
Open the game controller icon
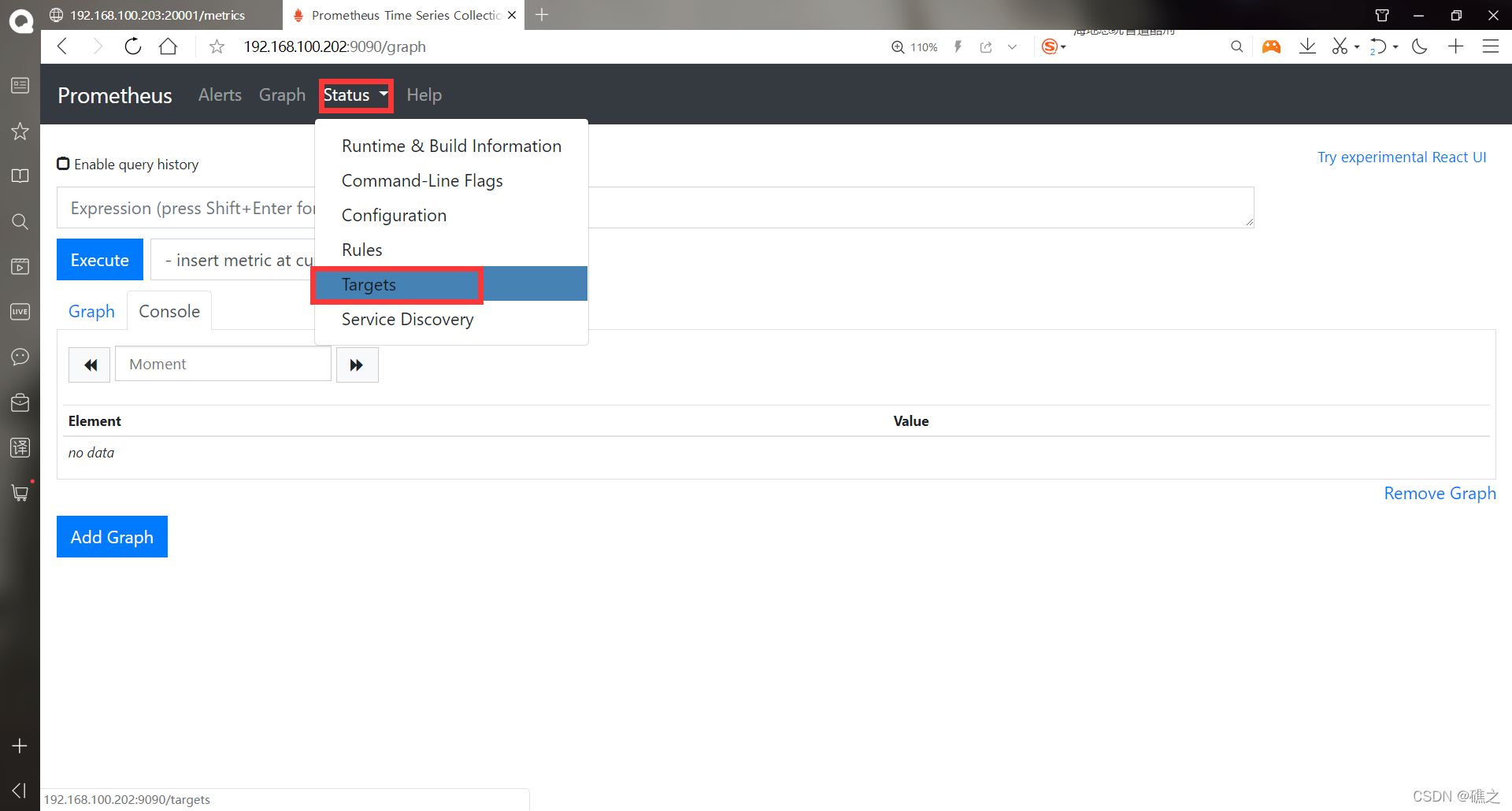[1271, 46]
